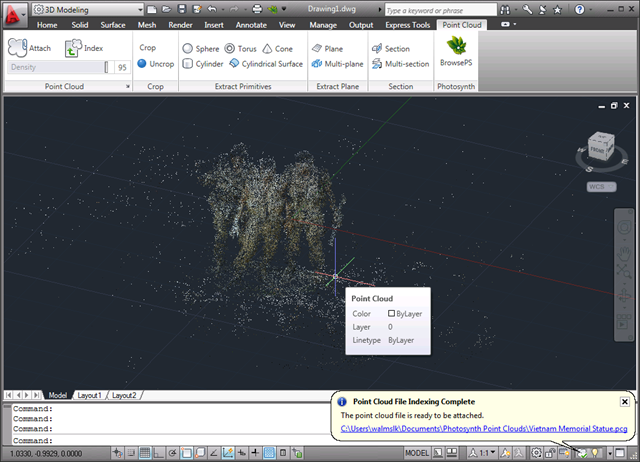The height and width of the screenshot is (462, 640).
Task: Switch to the Layout1 tab
Action: 88,395
